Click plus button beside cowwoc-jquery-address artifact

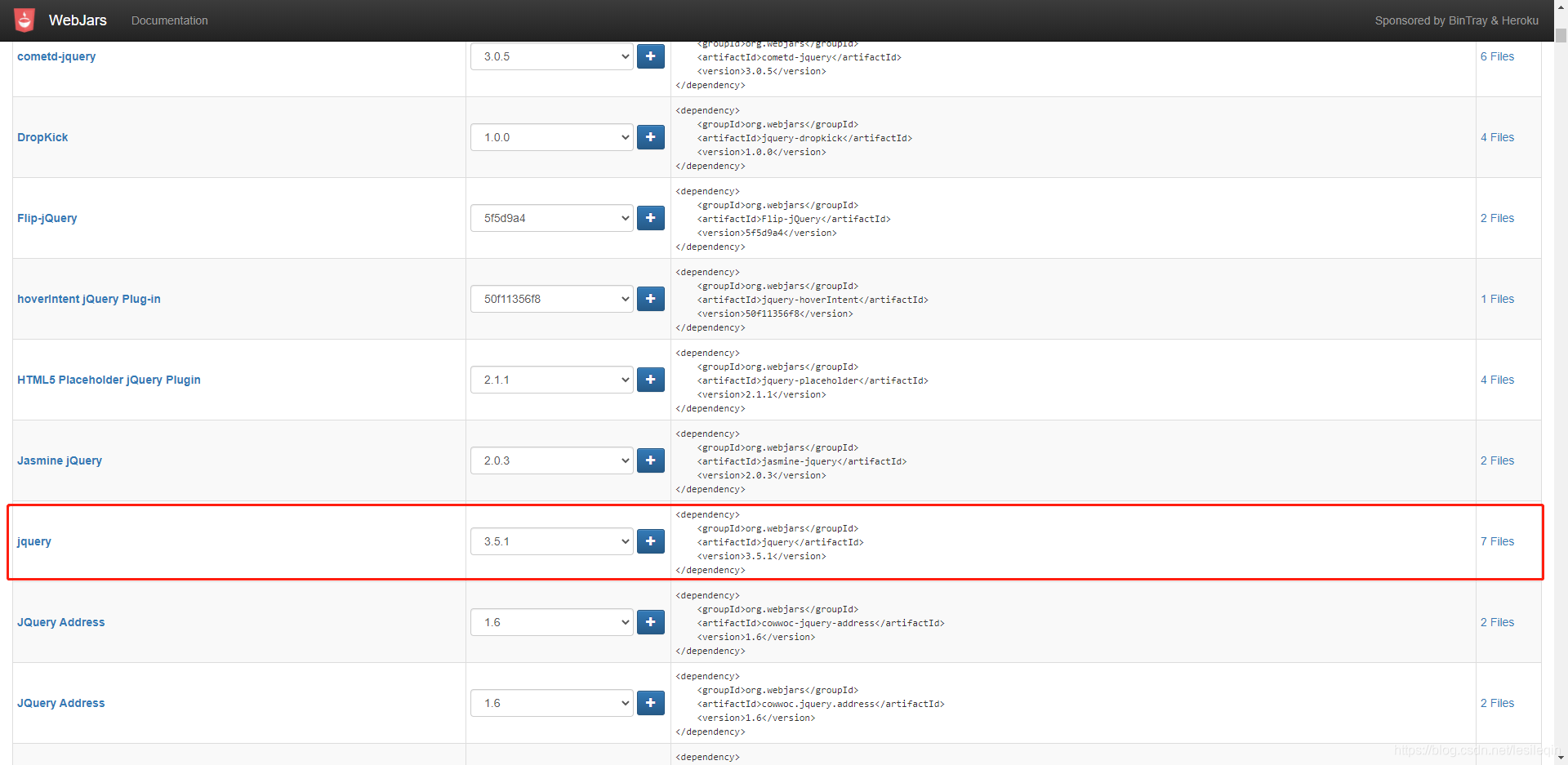[650, 622]
